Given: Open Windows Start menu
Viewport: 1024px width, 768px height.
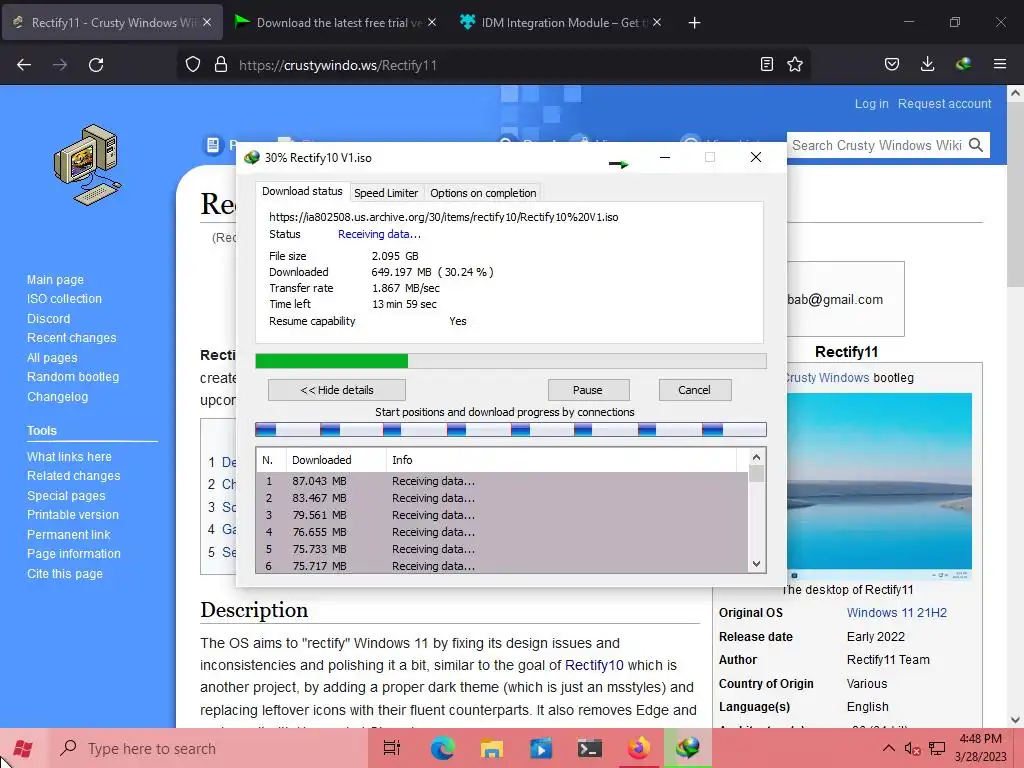Looking at the screenshot, I should point(24,748).
